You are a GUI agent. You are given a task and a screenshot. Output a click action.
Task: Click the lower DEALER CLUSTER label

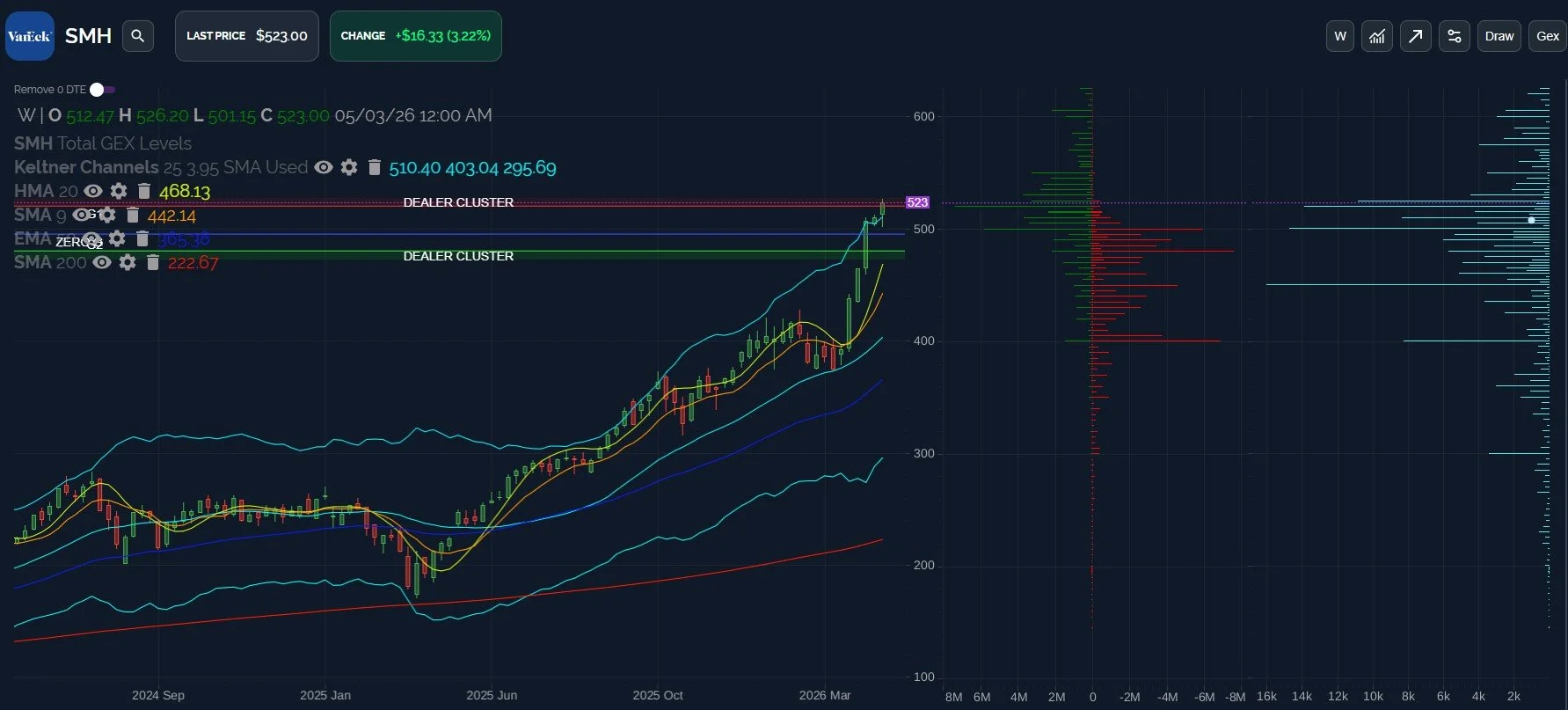pos(458,256)
